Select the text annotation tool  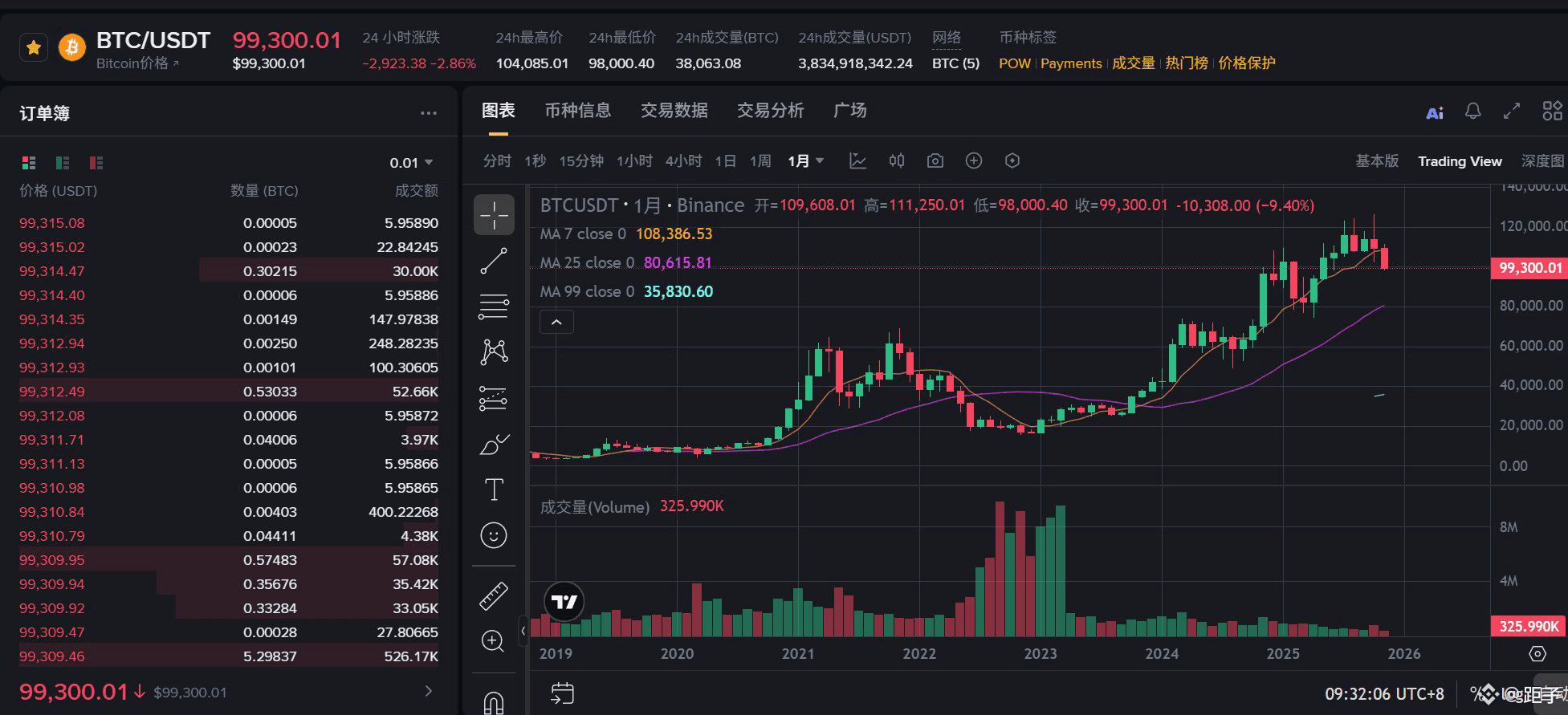(494, 490)
